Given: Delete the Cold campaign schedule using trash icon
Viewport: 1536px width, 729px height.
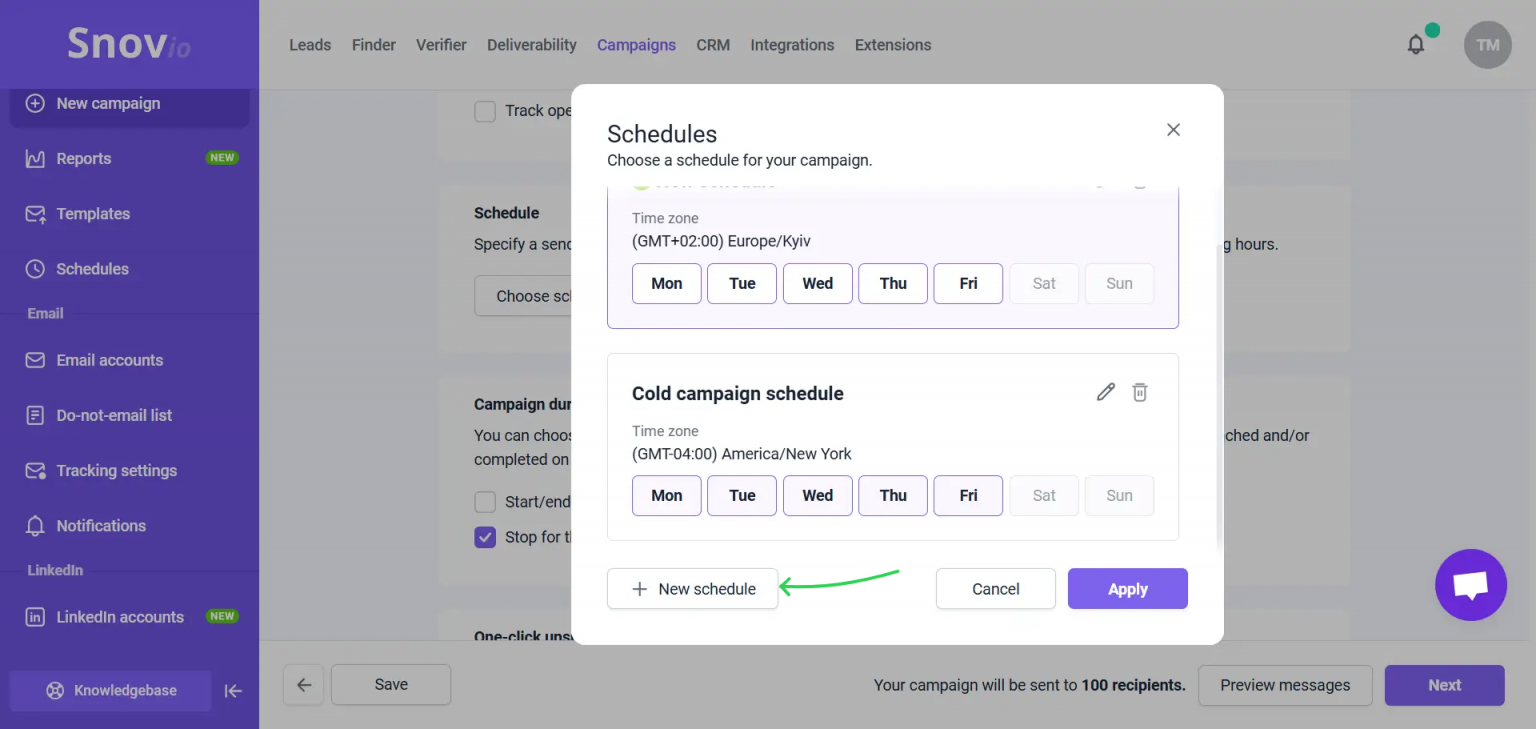Looking at the screenshot, I should [1139, 392].
